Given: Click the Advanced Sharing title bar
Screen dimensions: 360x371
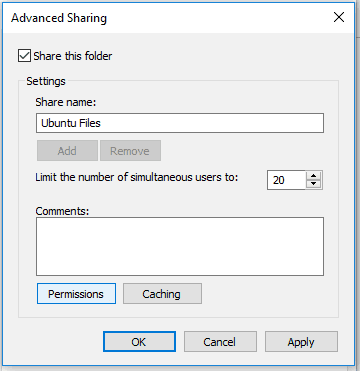Looking at the screenshot, I should point(167,18).
